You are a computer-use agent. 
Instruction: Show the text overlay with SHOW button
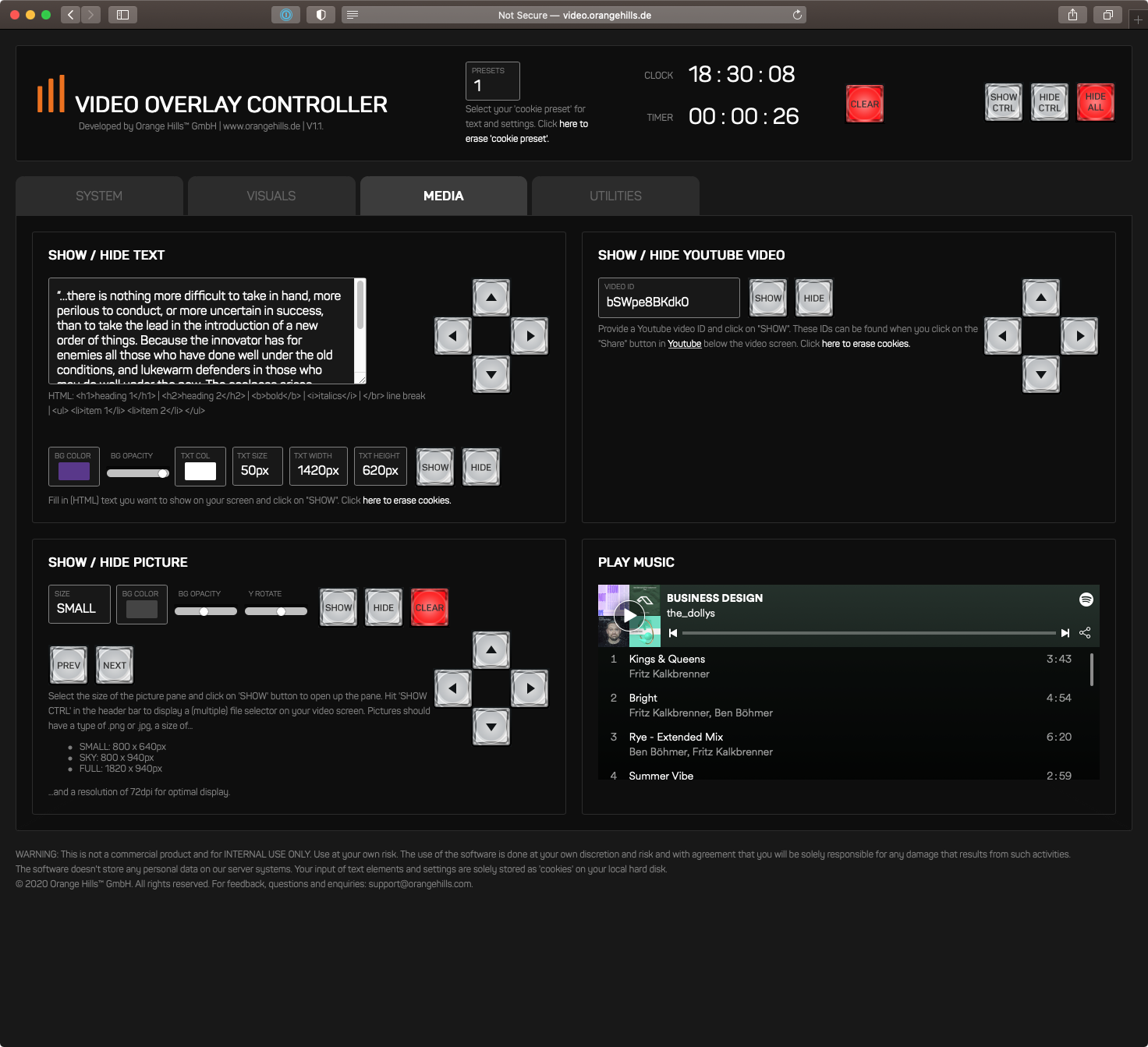pos(434,466)
